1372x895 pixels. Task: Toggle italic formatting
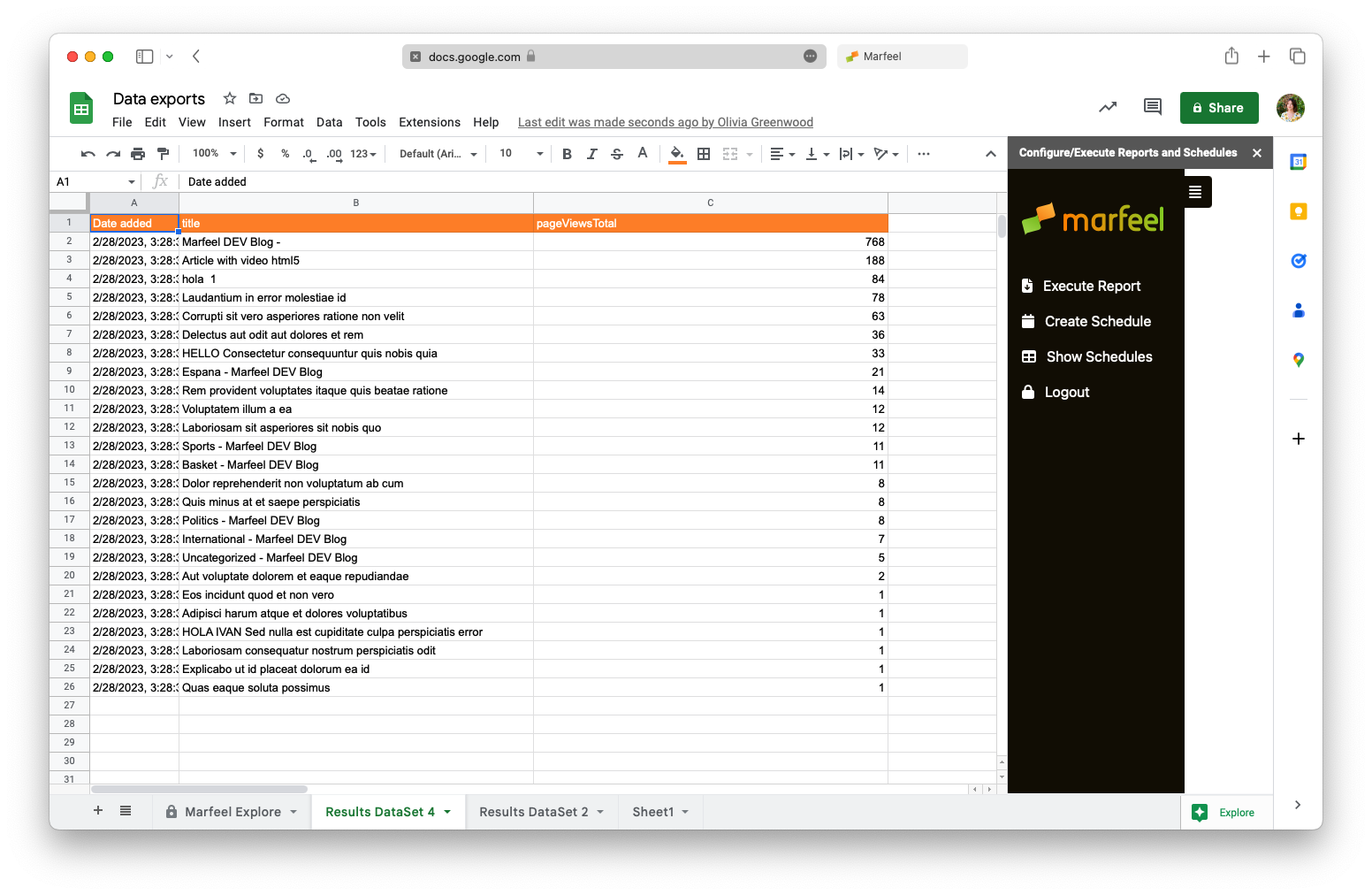pos(591,153)
